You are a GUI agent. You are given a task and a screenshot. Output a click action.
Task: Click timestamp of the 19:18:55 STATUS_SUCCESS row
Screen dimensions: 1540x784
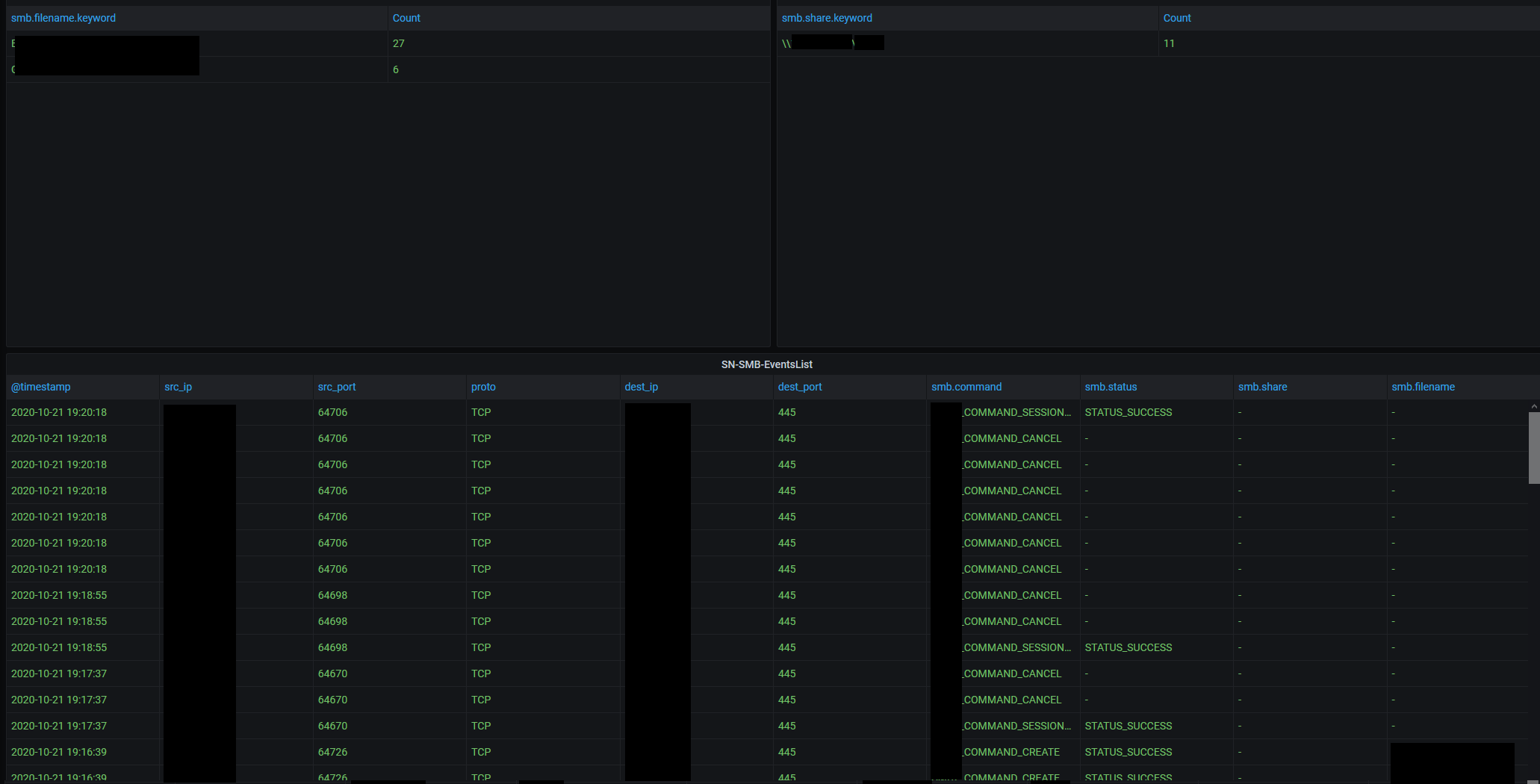59,647
